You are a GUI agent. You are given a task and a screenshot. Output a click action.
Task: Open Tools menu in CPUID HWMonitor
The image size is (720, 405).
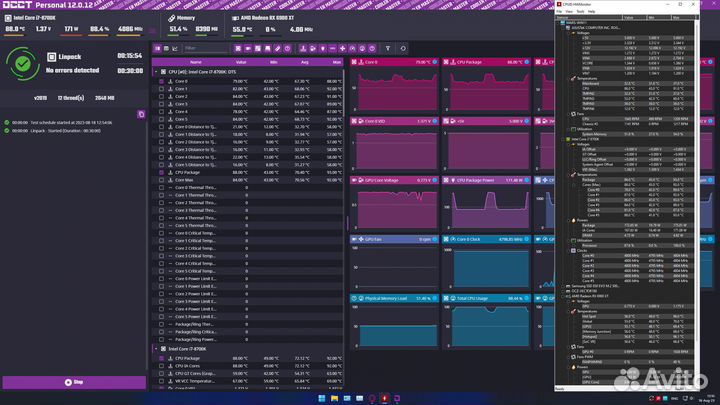click(x=580, y=11)
